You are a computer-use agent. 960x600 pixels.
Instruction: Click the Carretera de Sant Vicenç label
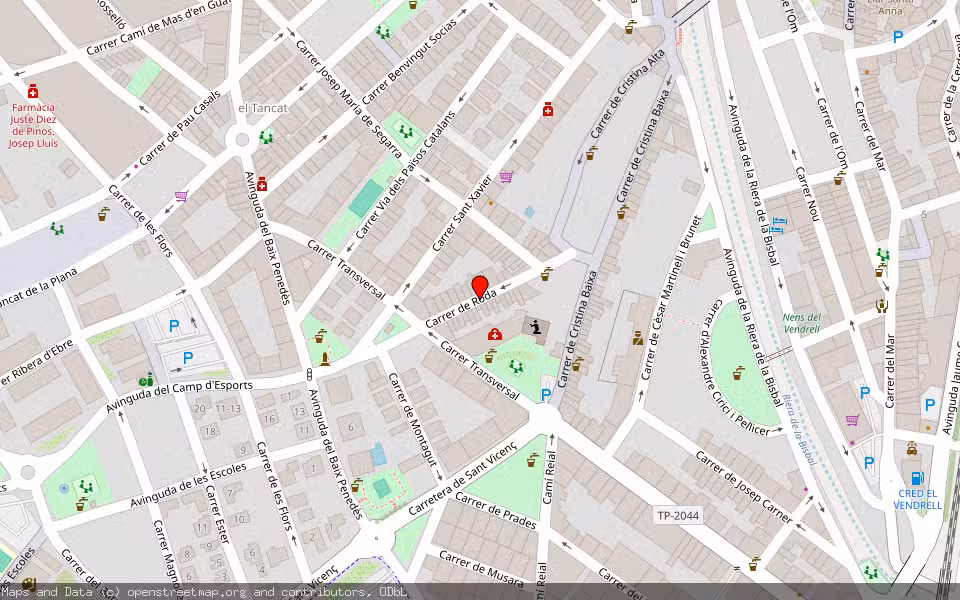(463, 478)
